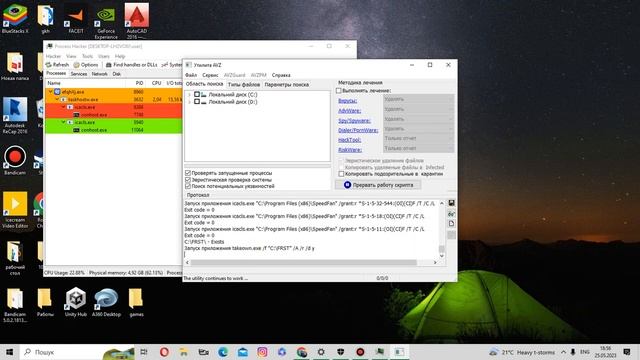Open Tools menu in Process Hacker
The width and height of the screenshot is (640, 360).
(87, 56)
